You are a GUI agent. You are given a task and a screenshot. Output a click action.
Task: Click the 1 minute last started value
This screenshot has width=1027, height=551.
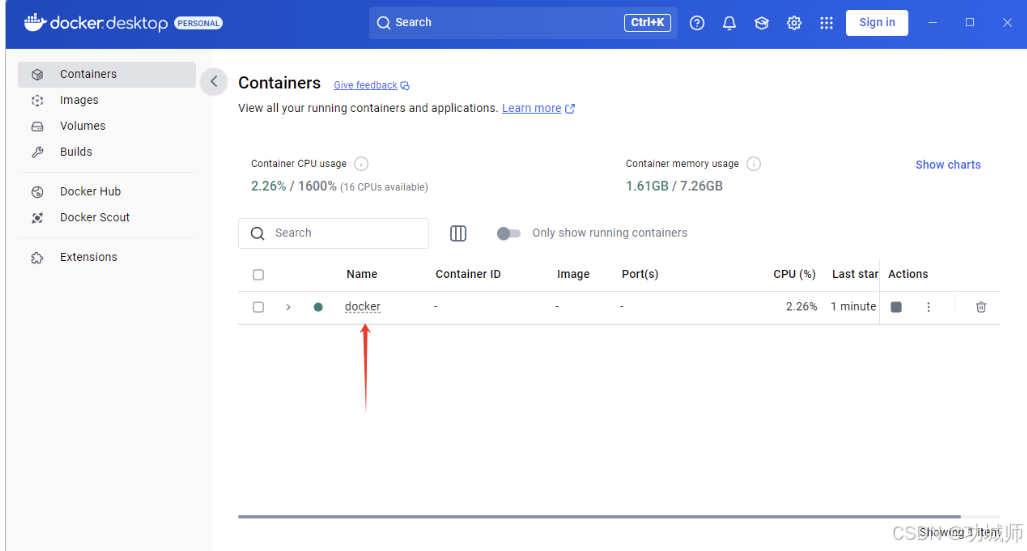[x=853, y=307]
